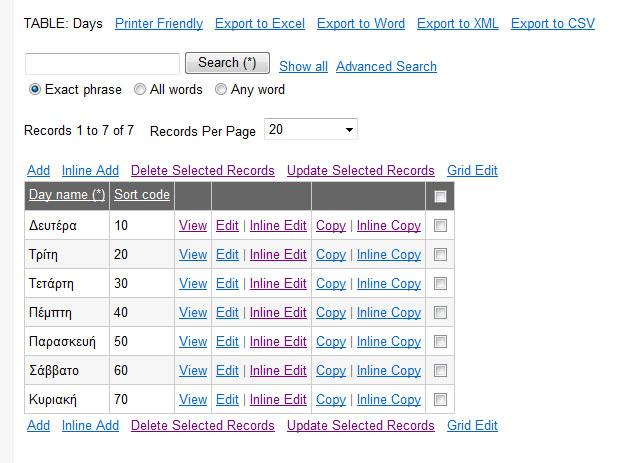Check the checkbox for the Κυριακή row
This screenshot has height=463, width=617.
[440, 400]
